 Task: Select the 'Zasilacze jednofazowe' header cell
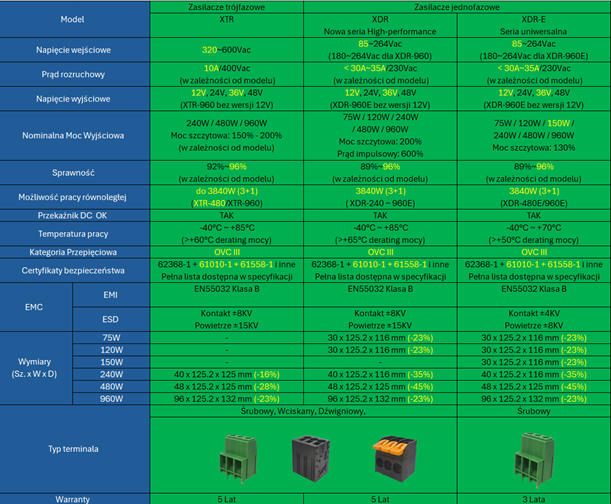pos(456,6)
